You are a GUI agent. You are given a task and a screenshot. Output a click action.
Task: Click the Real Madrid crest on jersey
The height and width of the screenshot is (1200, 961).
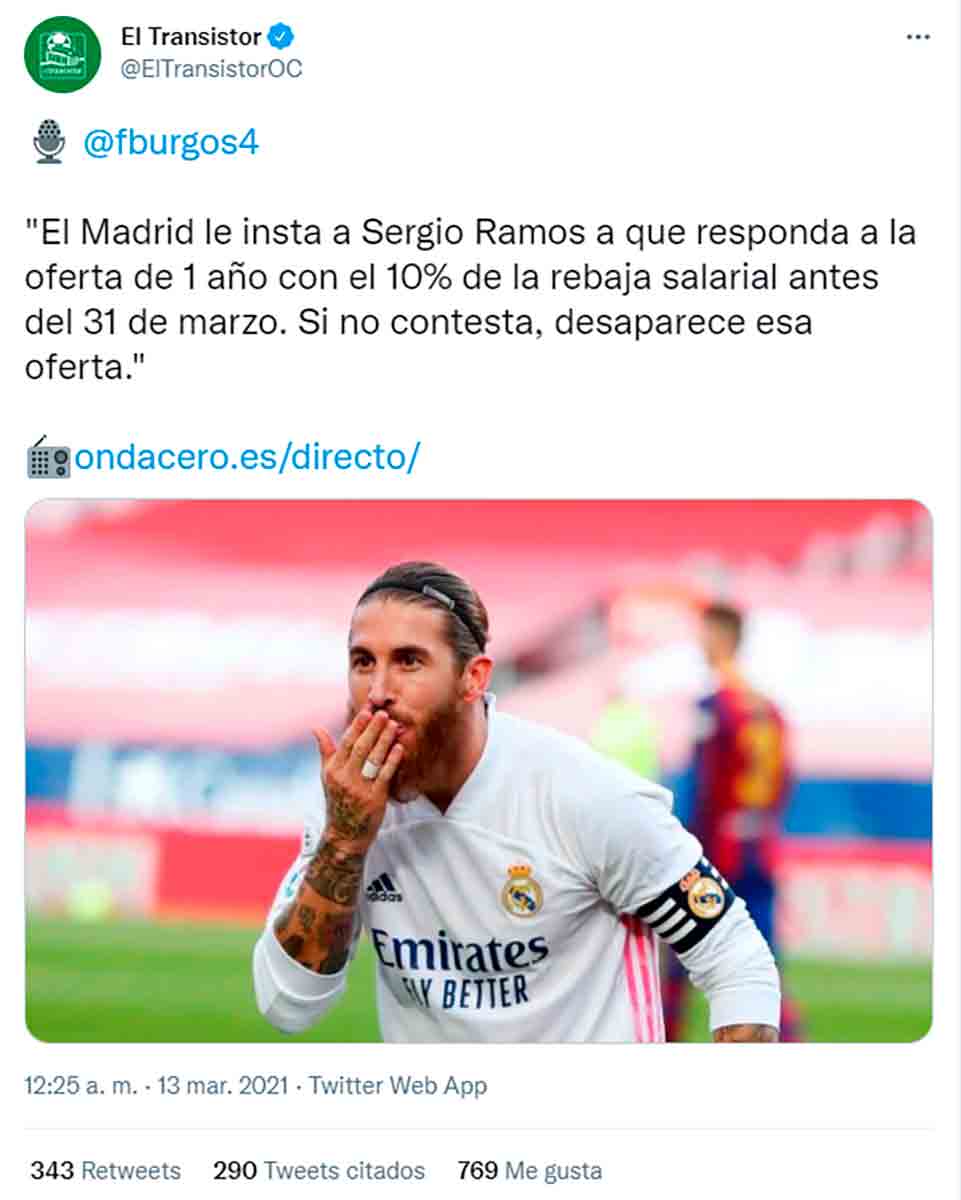522,890
